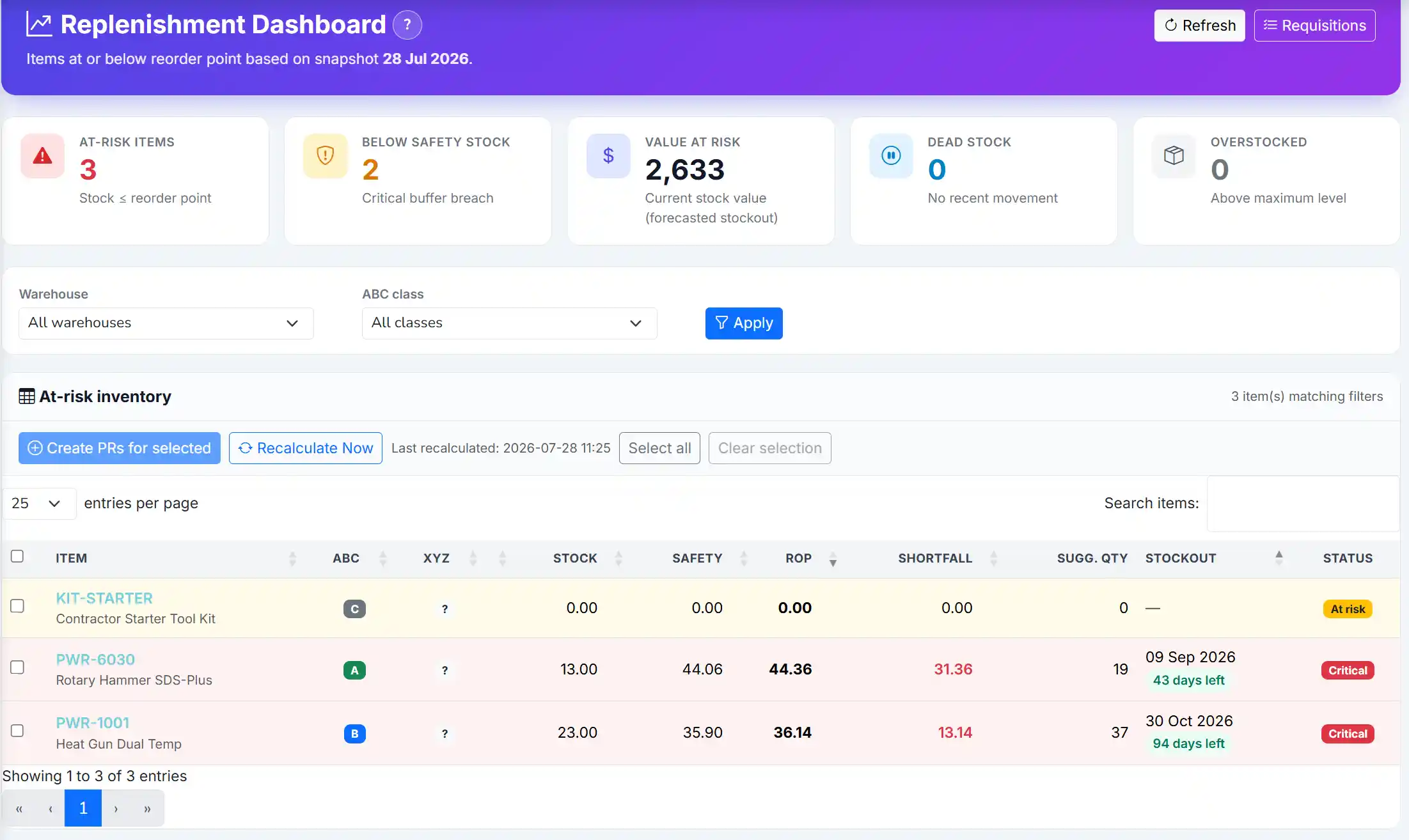Click the C class badge for KIT-STARTER
The height and width of the screenshot is (840, 1409).
pos(354,609)
